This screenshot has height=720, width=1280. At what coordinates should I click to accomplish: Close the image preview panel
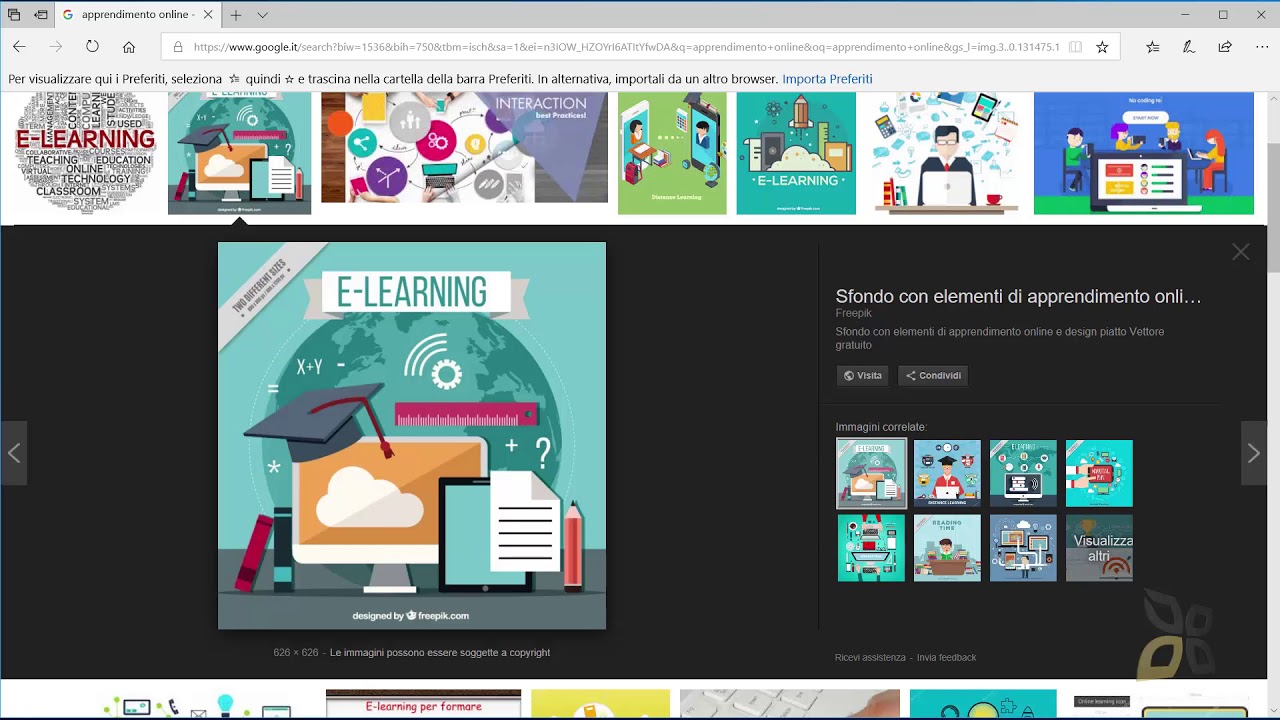(x=1241, y=252)
